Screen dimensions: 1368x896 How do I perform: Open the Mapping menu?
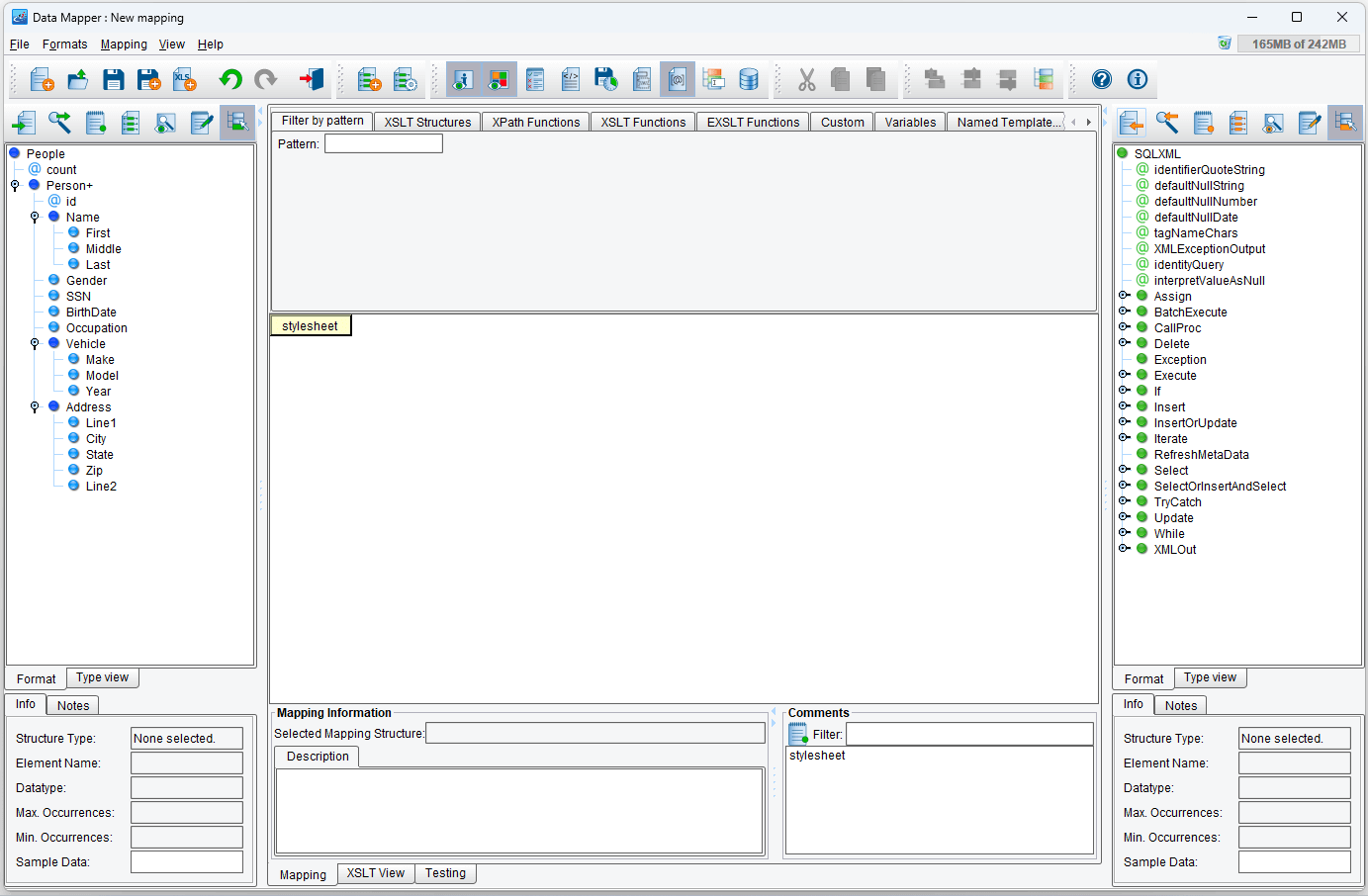[124, 45]
